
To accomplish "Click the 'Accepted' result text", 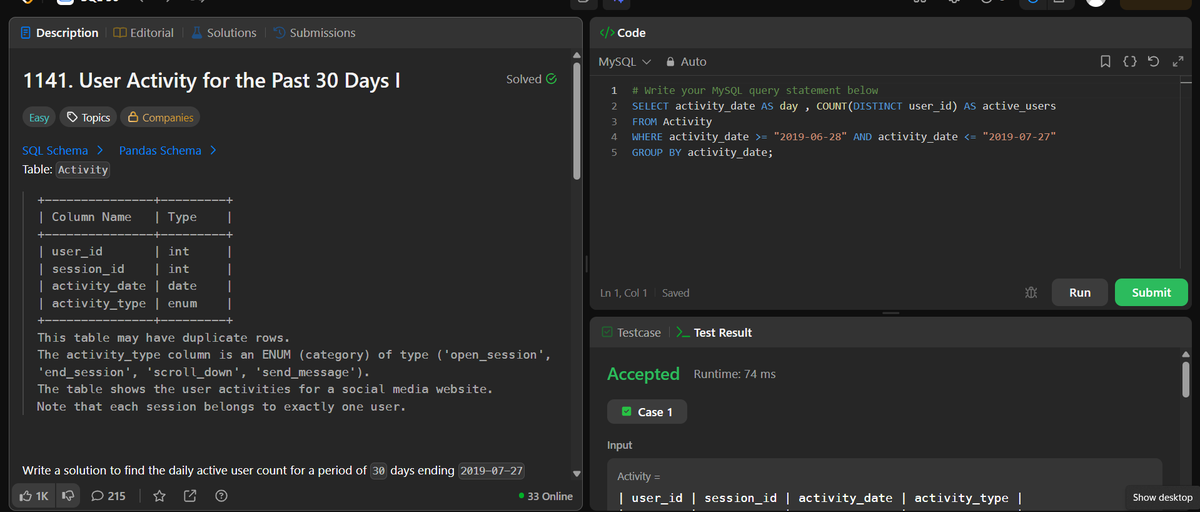I will tap(643, 374).
